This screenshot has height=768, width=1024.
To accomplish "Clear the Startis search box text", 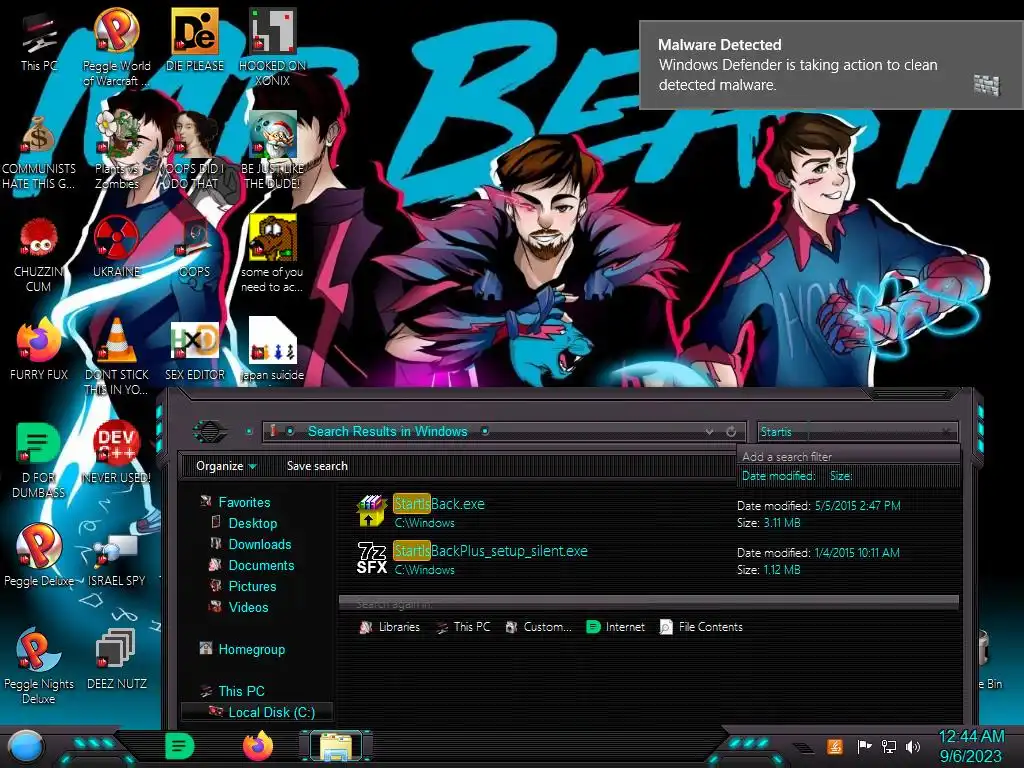I will coord(946,432).
